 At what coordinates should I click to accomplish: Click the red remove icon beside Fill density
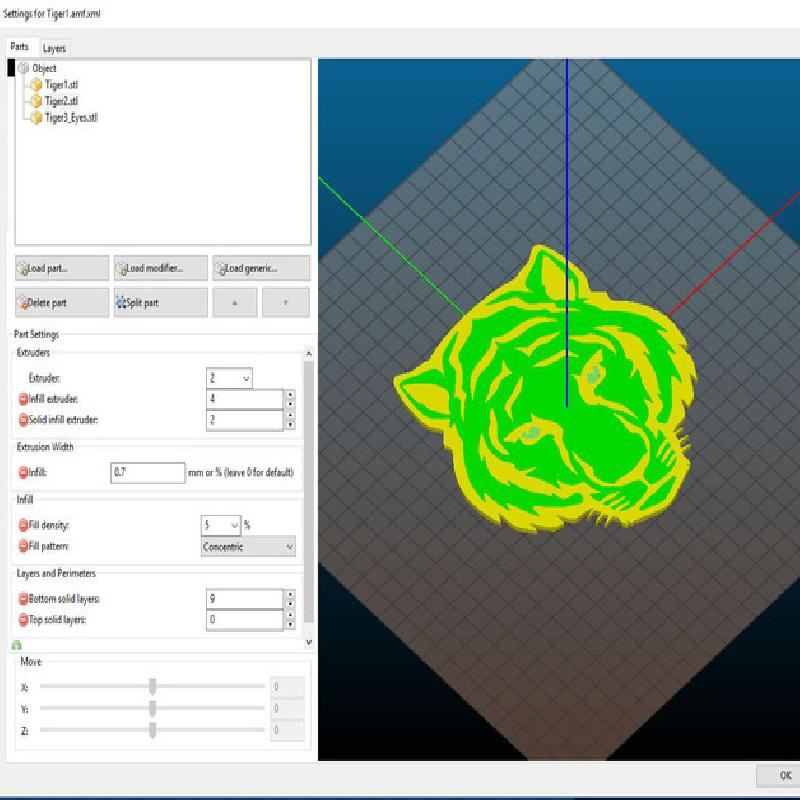[x=24, y=525]
